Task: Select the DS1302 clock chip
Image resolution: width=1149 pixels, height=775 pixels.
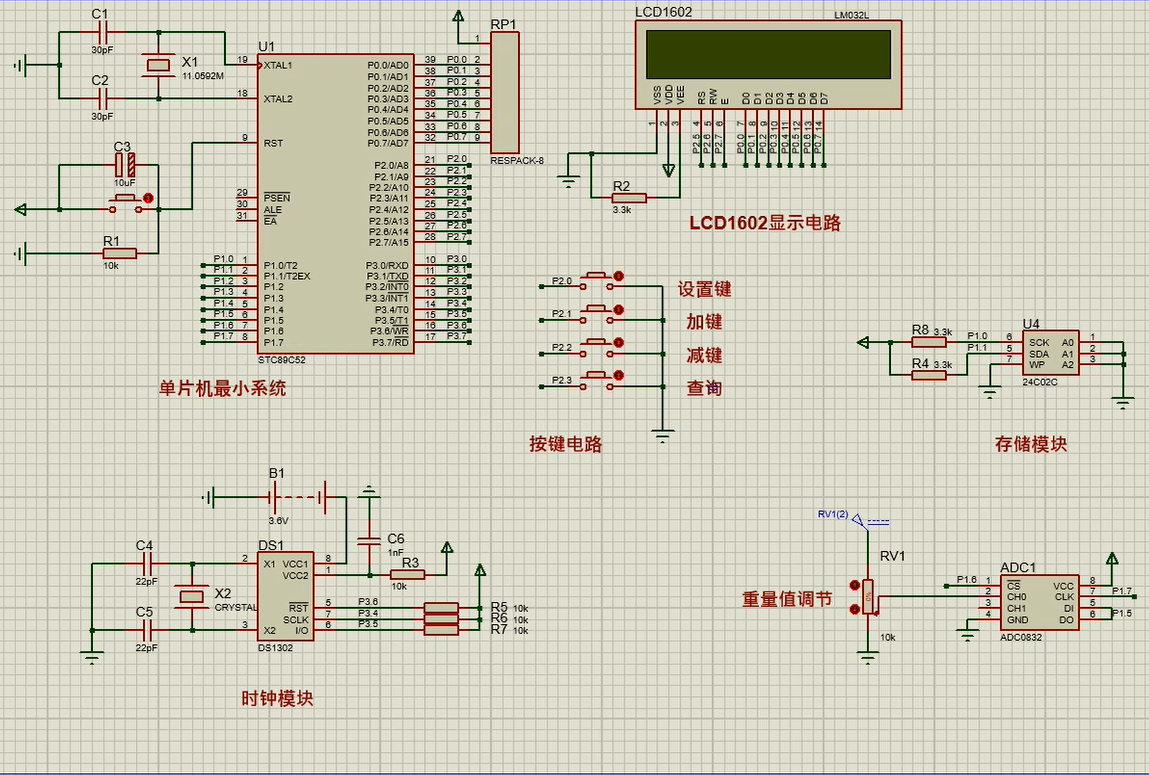Action: (x=284, y=596)
